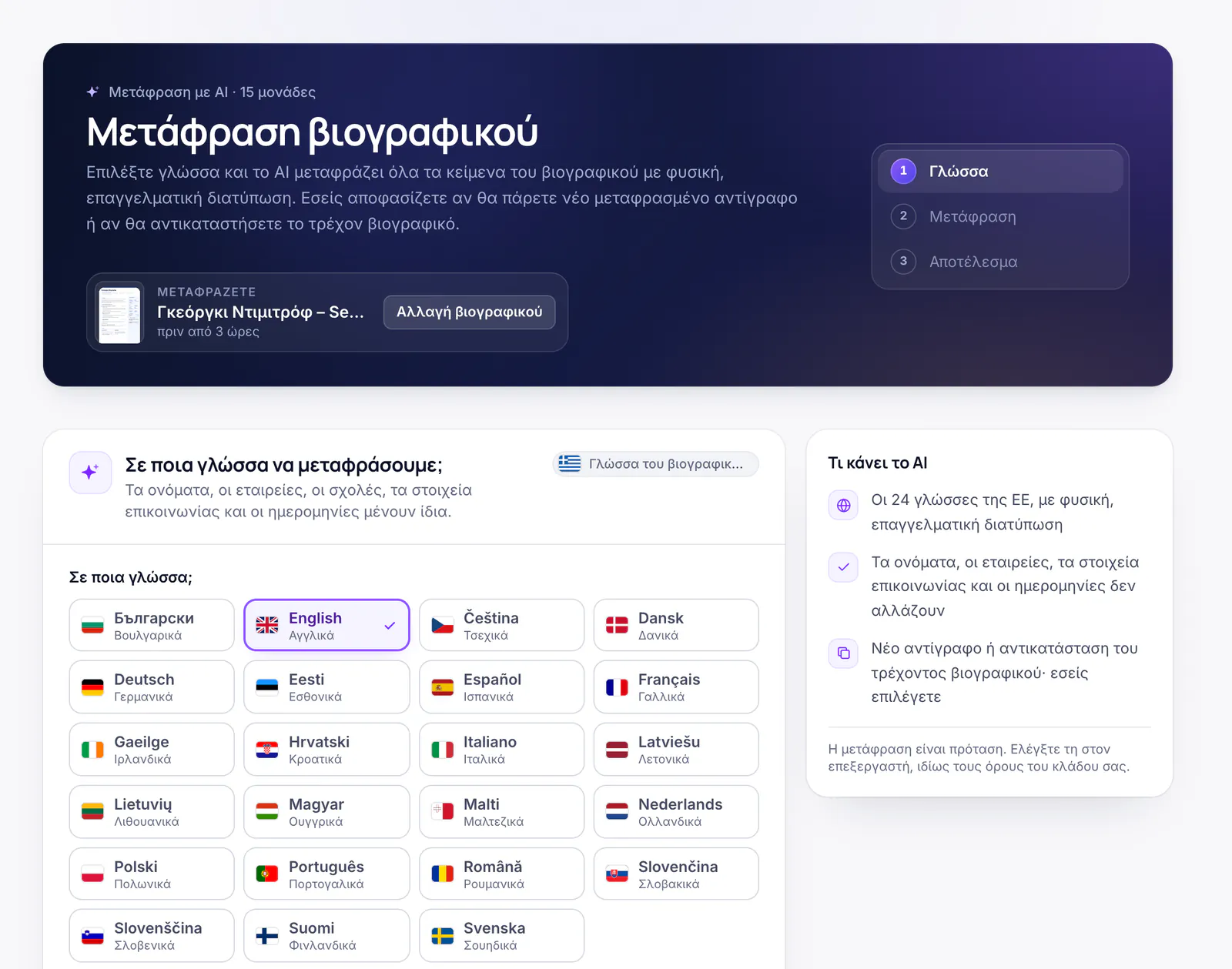Click the Czech flag icon
The width and height of the screenshot is (1232, 969).
tap(442, 625)
